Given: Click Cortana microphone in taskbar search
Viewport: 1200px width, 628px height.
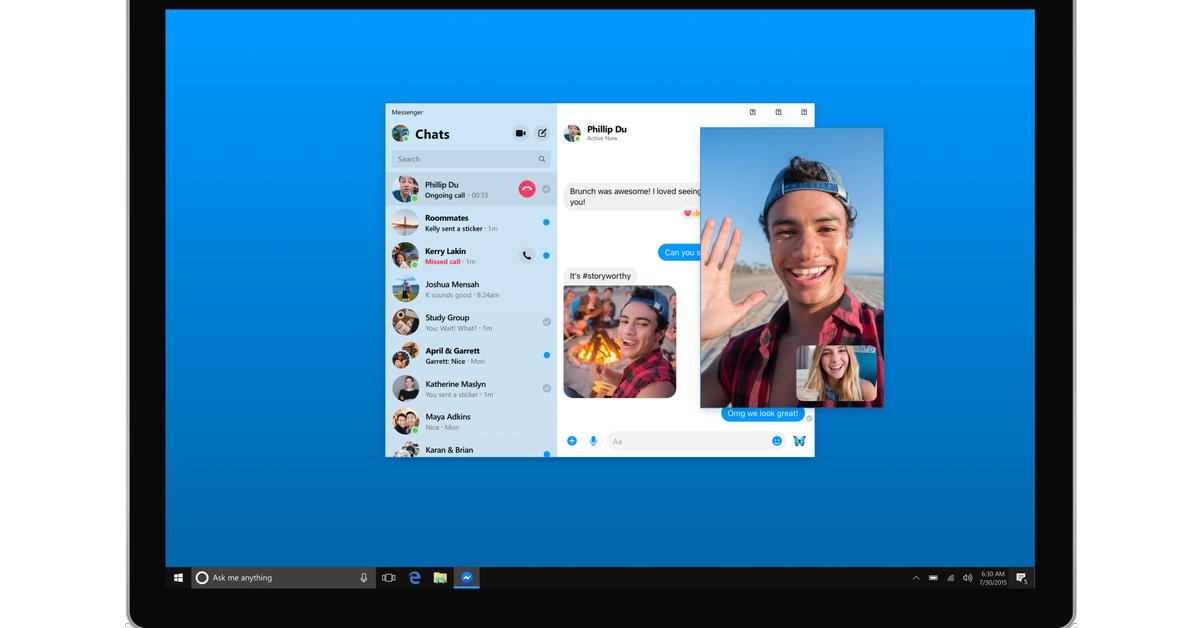Looking at the screenshot, I should click(364, 577).
